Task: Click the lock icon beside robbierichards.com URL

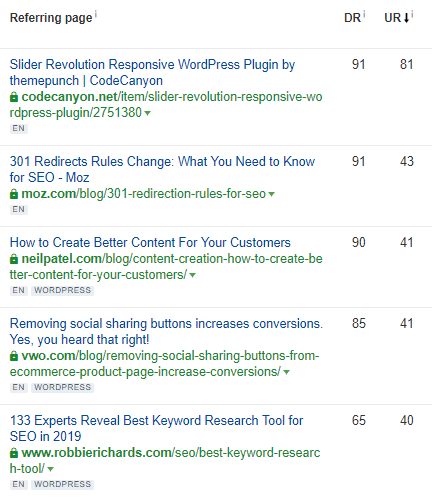Action: click(14, 453)
